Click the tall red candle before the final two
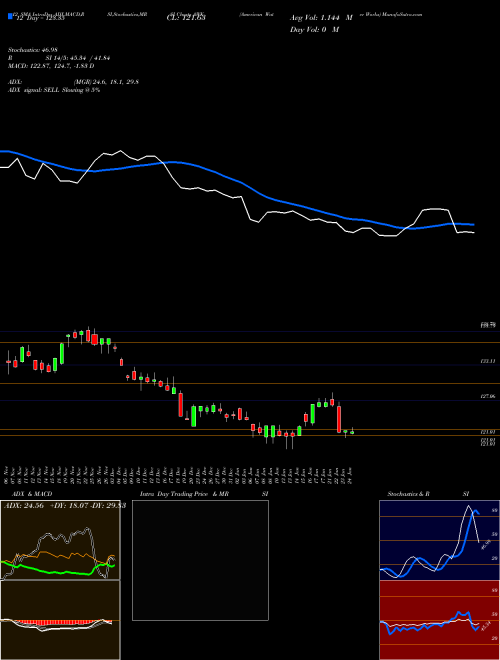This screenshot has width=500, height=660. pos(339,419)
